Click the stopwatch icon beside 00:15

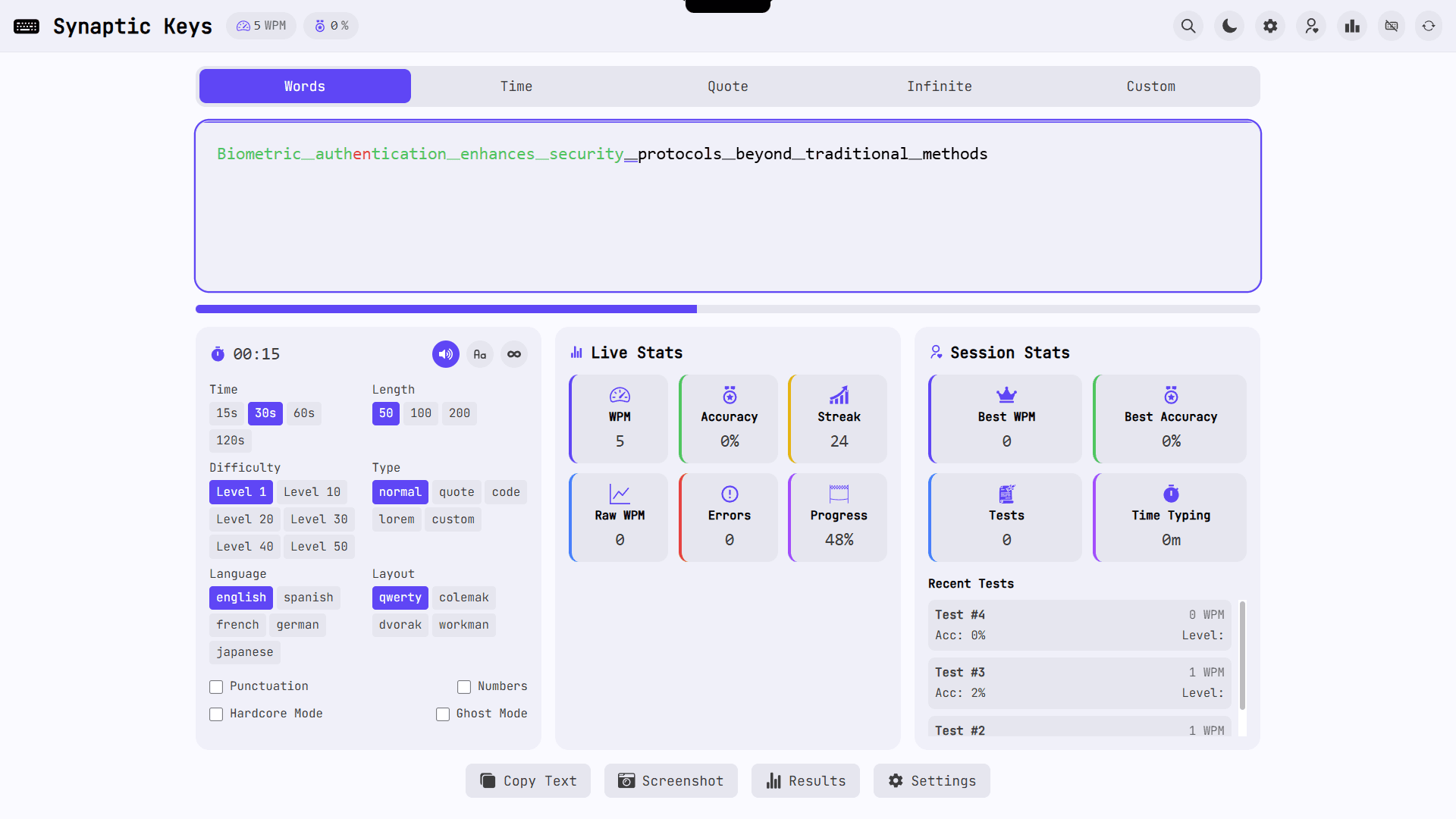pos(218,354)
